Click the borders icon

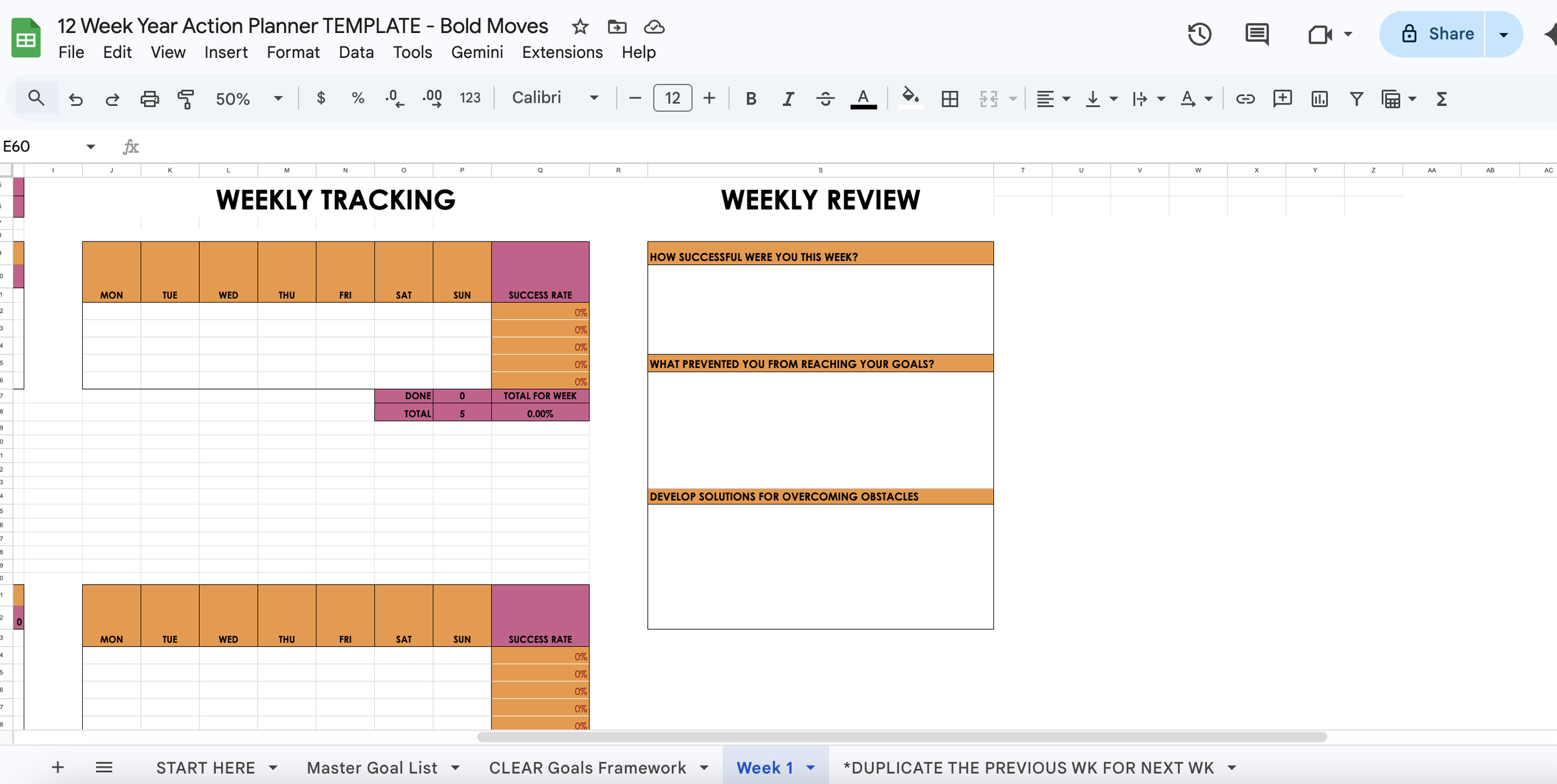click(x=950, y=98)
